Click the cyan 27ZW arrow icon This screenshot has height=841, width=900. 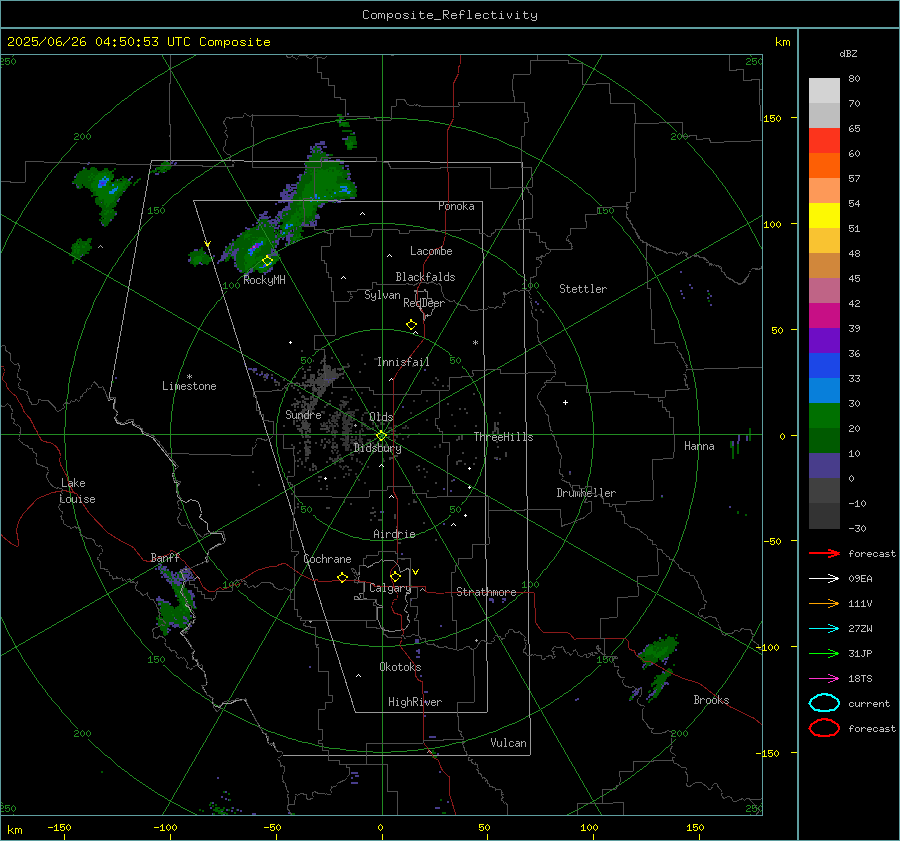click(824, 629)
